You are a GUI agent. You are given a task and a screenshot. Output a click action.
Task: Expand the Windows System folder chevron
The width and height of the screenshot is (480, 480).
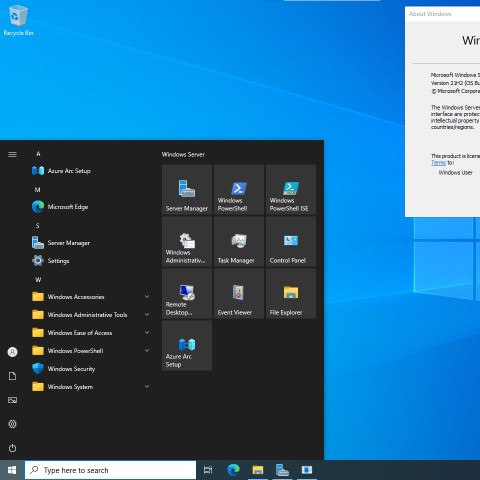pos(147,386)
